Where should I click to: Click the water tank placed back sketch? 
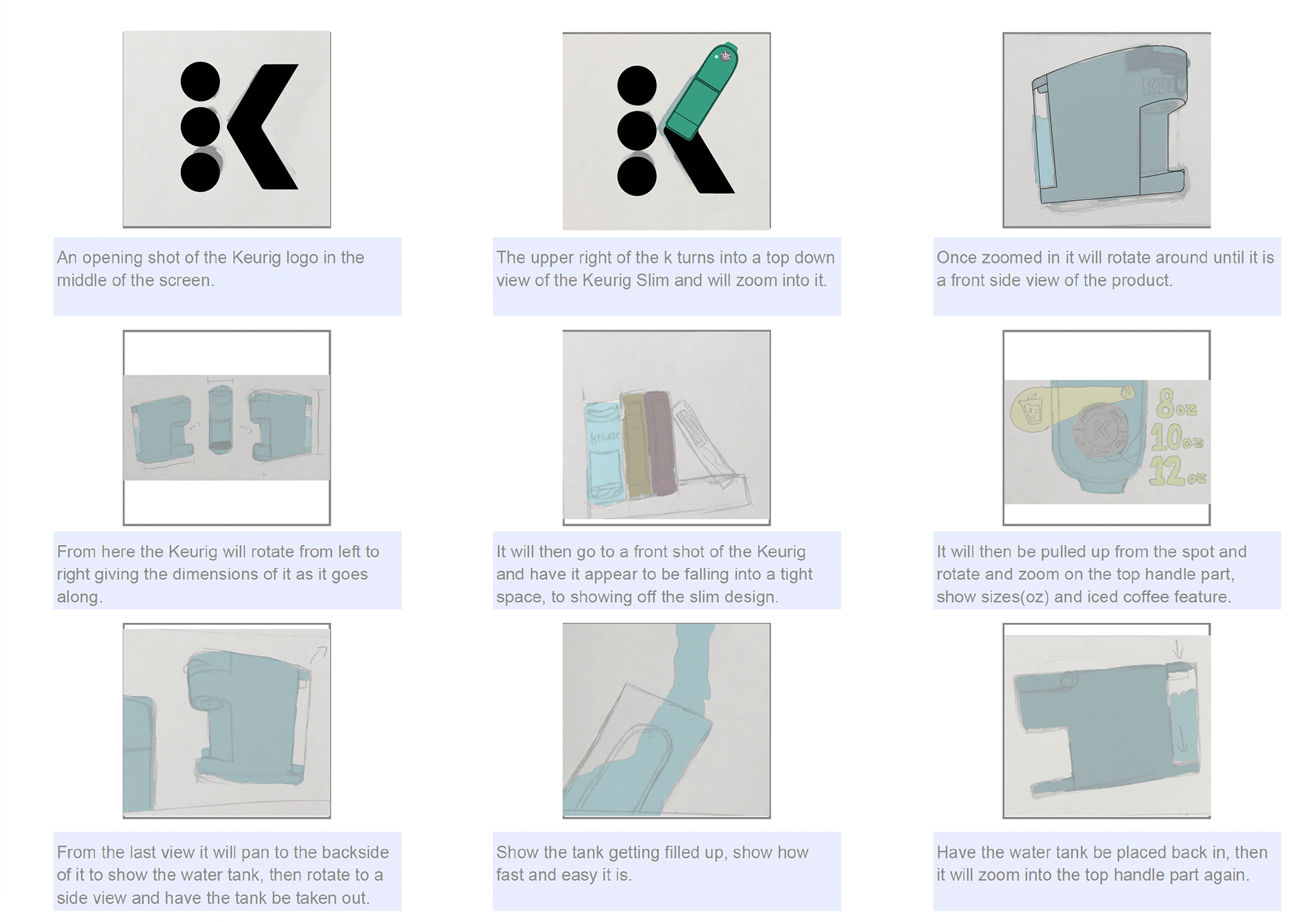click(1107, 721)
